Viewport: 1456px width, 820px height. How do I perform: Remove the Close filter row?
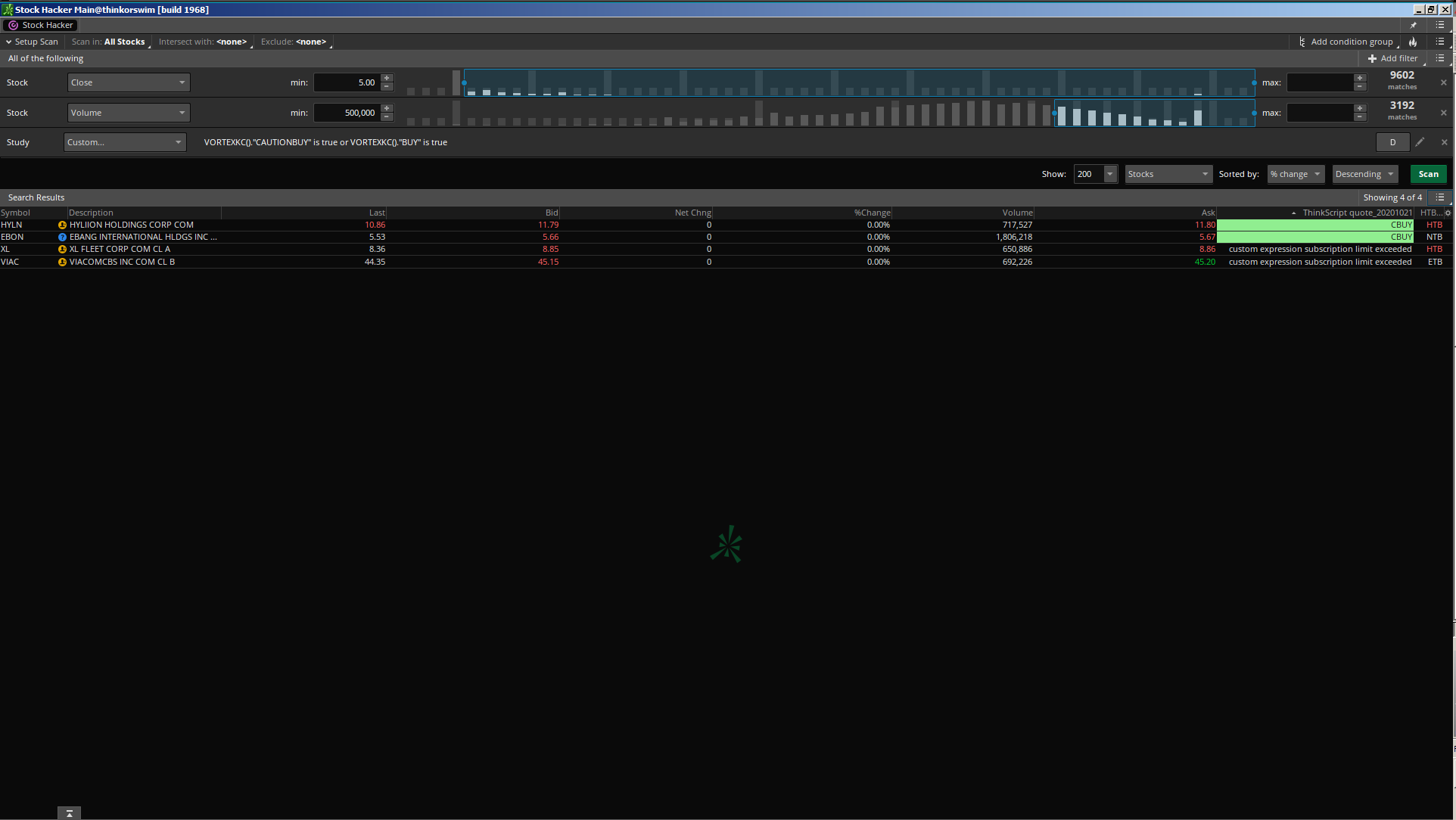point(1444,82)
